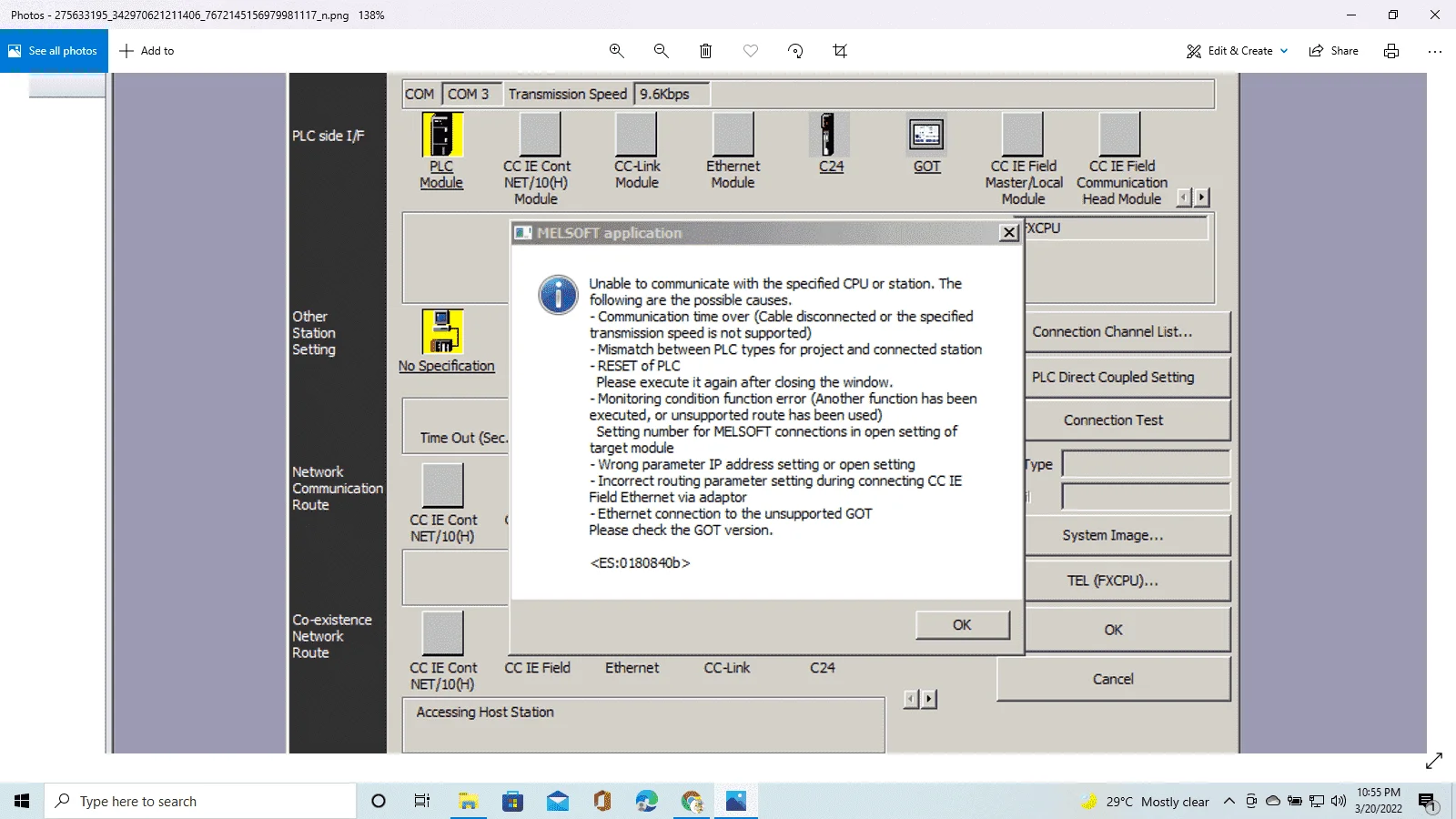Image resolution: width=1456 pixels, height=819 pixels.
Task: Zoom in on the photo
Action: click(x=617, y=51)
